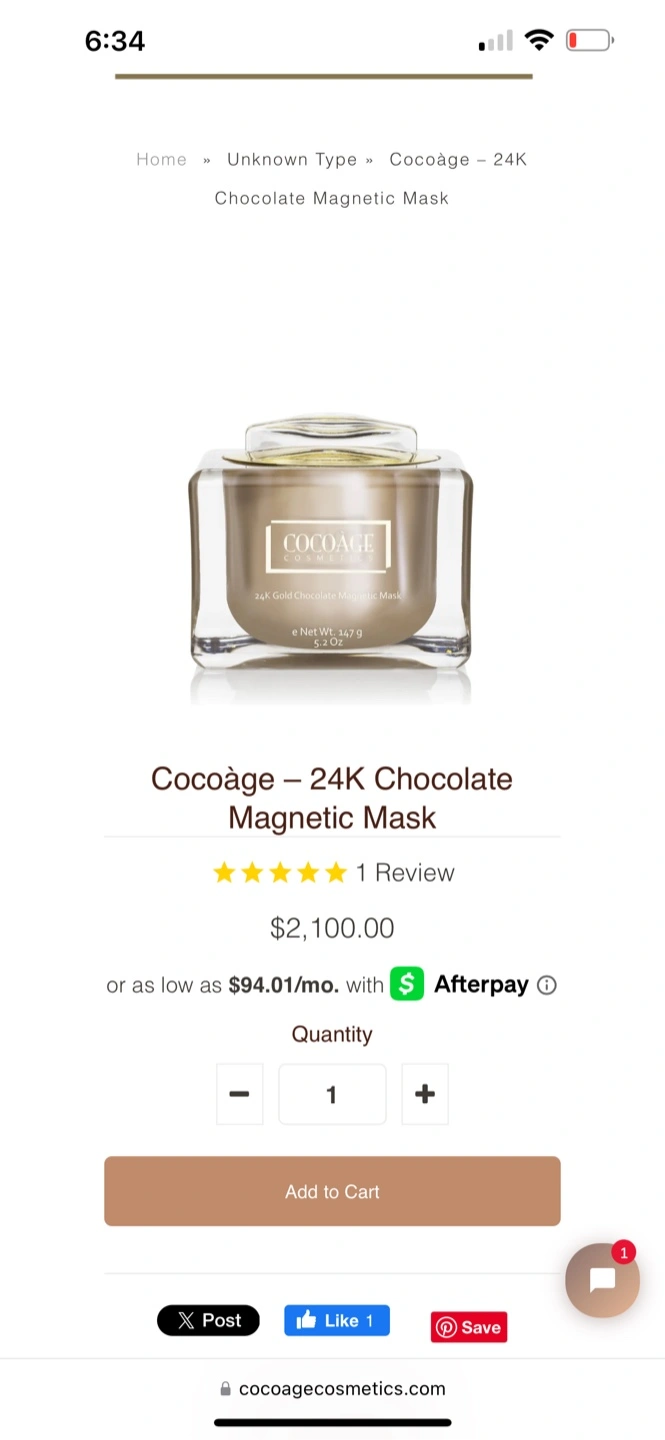
Task: Open the 1 Review link
Action: 405,873
